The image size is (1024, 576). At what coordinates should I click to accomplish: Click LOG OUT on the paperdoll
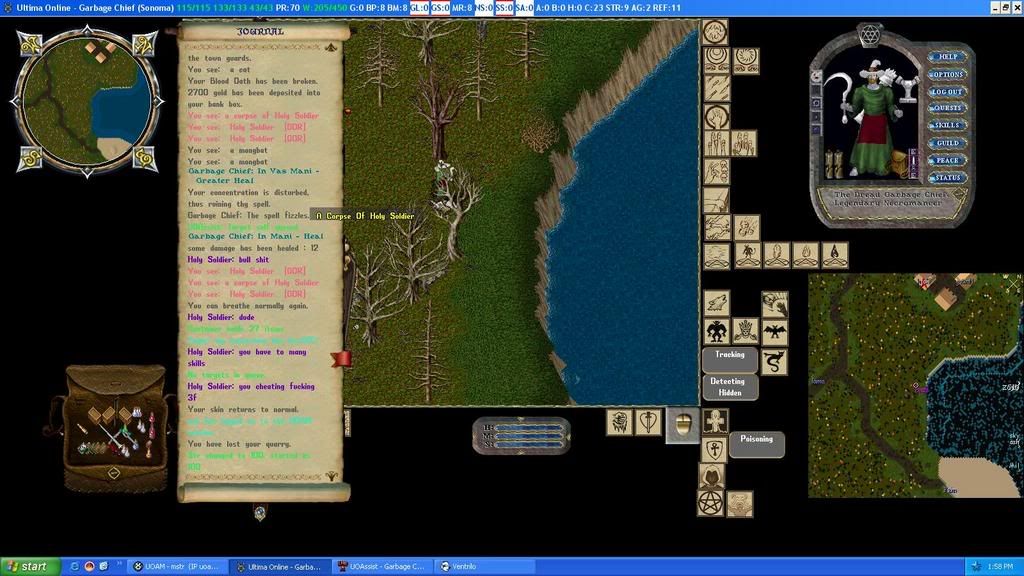point(947,91)
